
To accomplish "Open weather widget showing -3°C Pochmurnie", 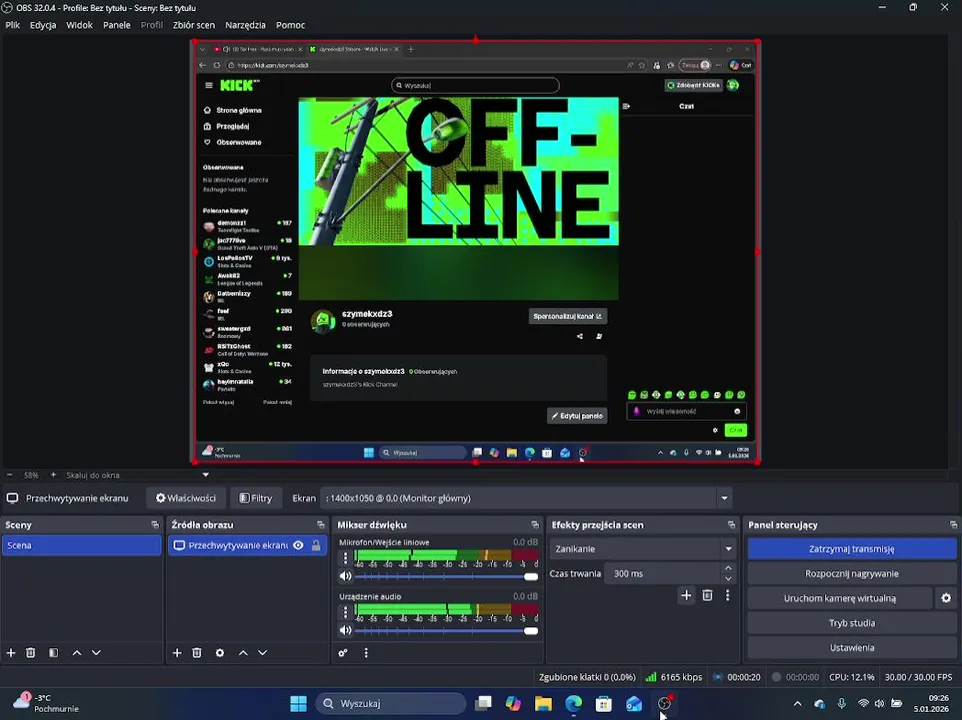I will click(46, 703).
